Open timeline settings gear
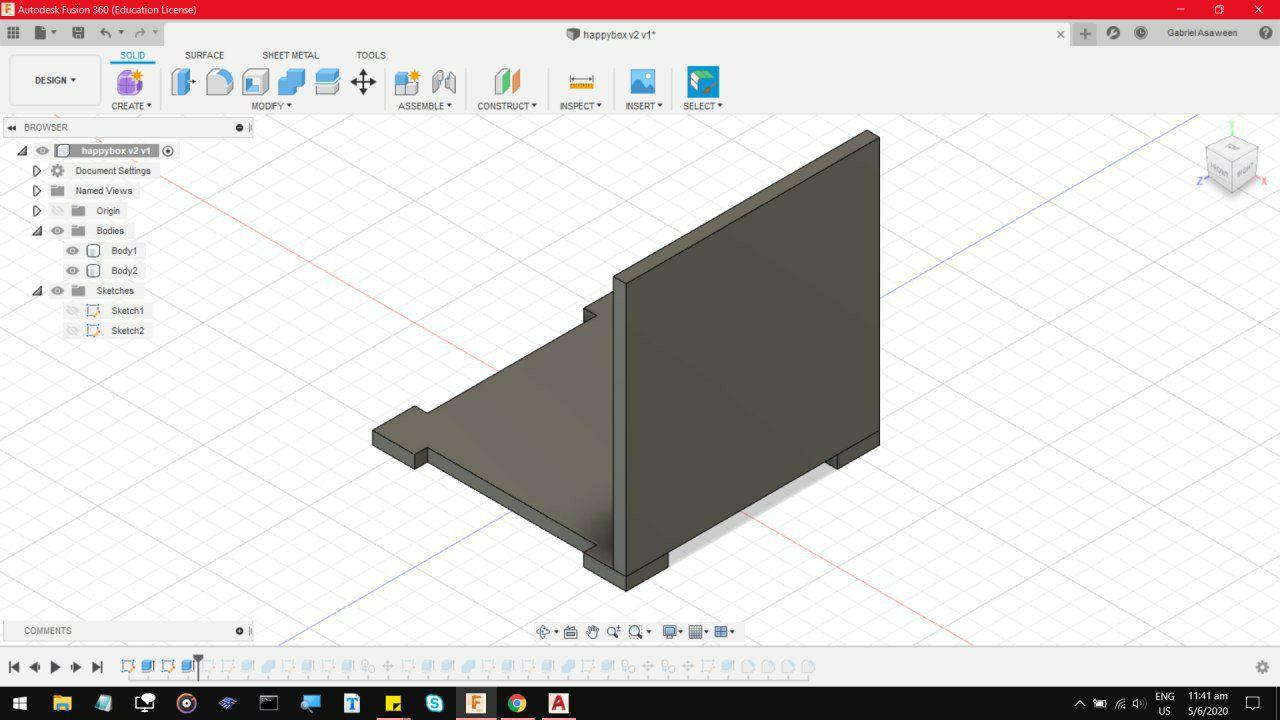This screenshot has height=720, width=1280. [1262, 667]
